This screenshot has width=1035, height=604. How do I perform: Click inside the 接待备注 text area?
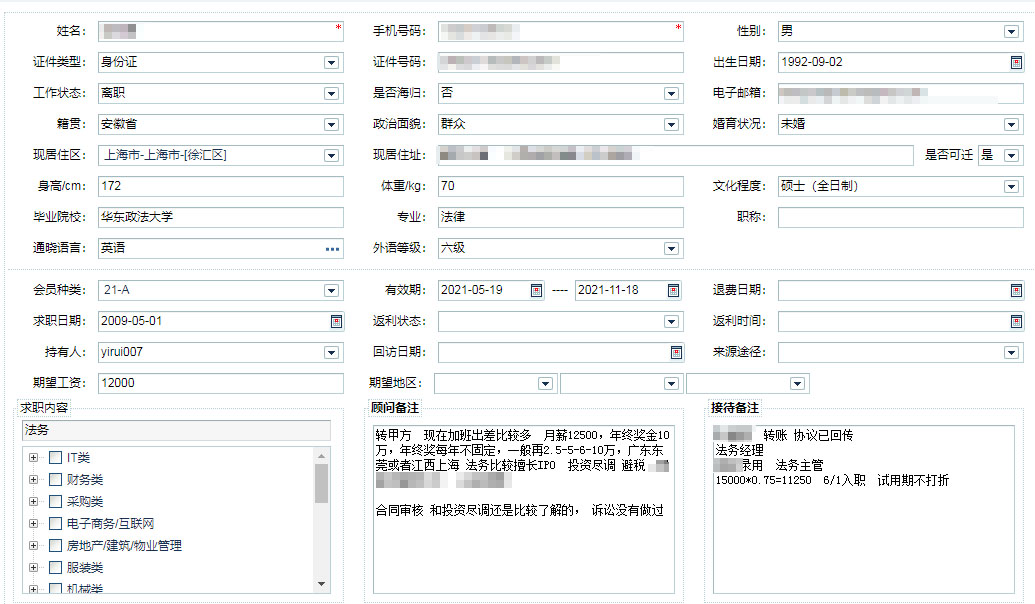pos(864,509)
